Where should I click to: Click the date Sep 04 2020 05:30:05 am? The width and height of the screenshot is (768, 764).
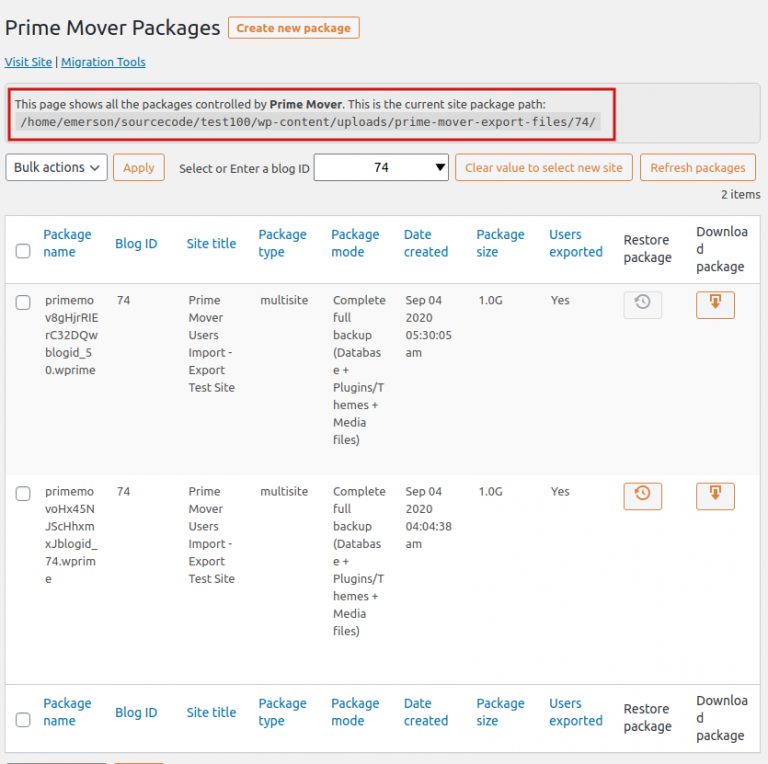(429, 326)
